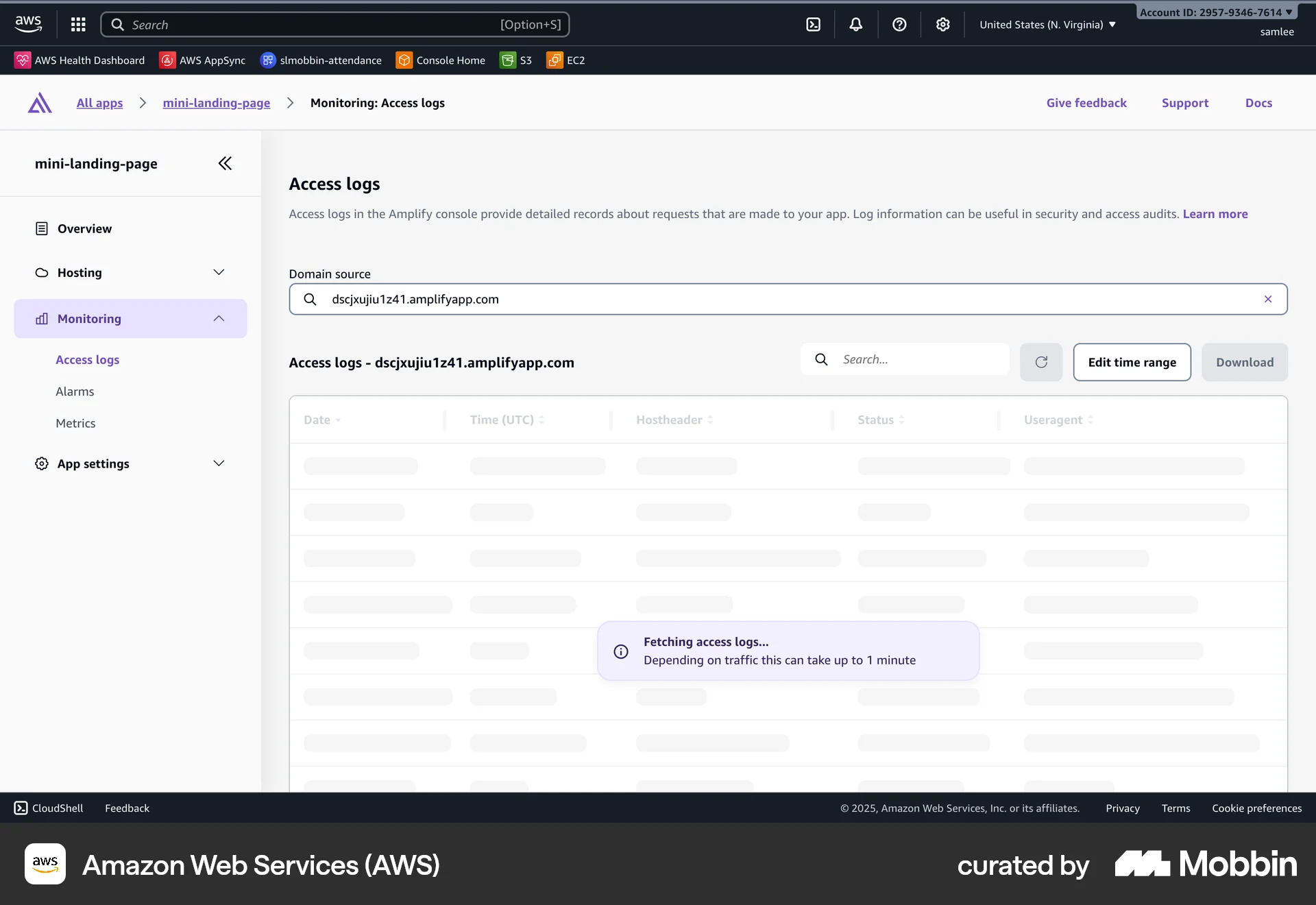
Task: Open the AWS services grid menu
Action: [78, 24]
